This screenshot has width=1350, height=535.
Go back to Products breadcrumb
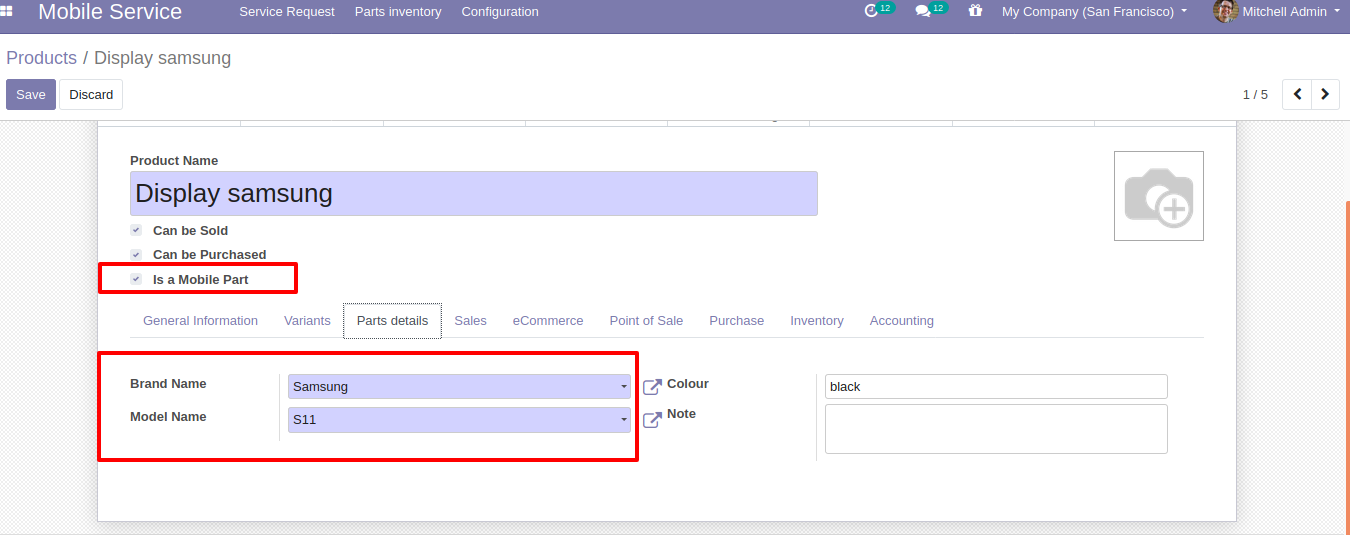41,58
